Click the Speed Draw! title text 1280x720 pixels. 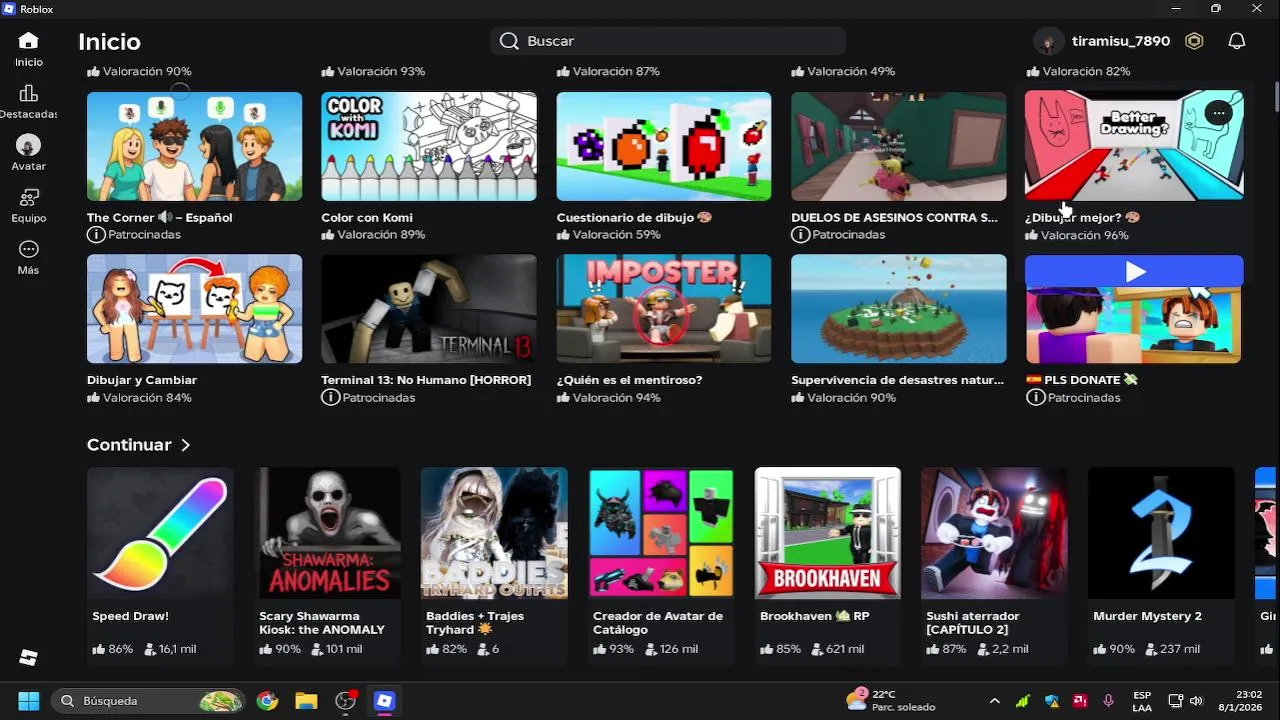(x=130, y=616)
